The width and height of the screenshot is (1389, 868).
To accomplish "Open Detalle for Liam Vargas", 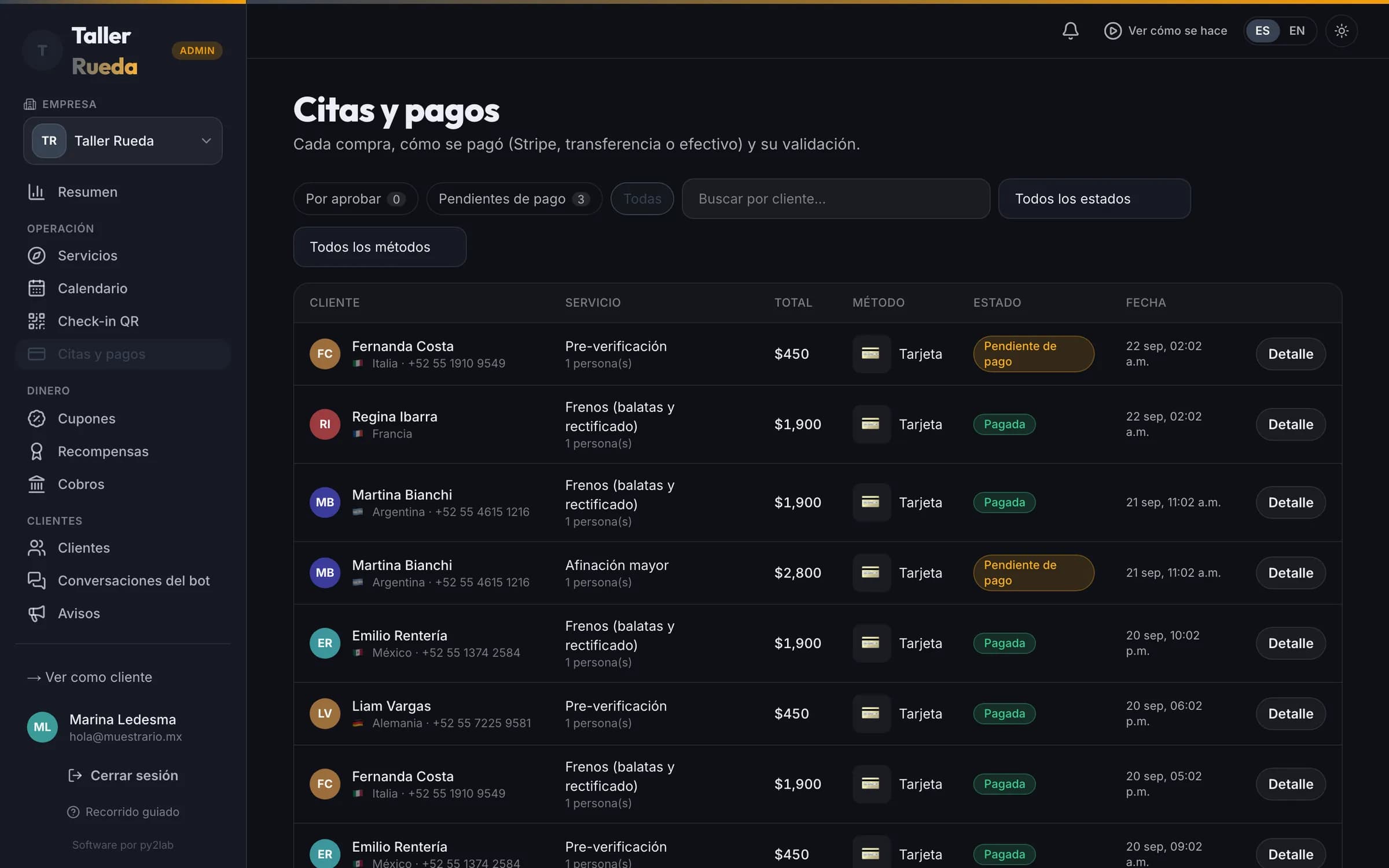I will pyautogui.click(x=1290, y=713).
